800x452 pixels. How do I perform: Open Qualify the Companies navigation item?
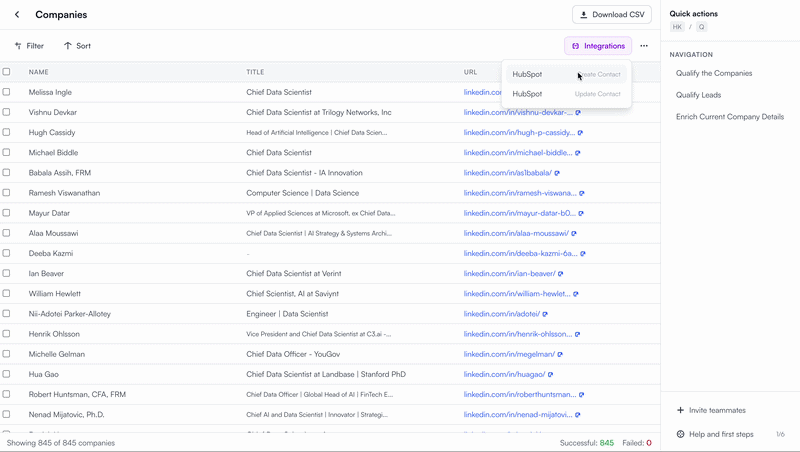[x=714, y=73]
